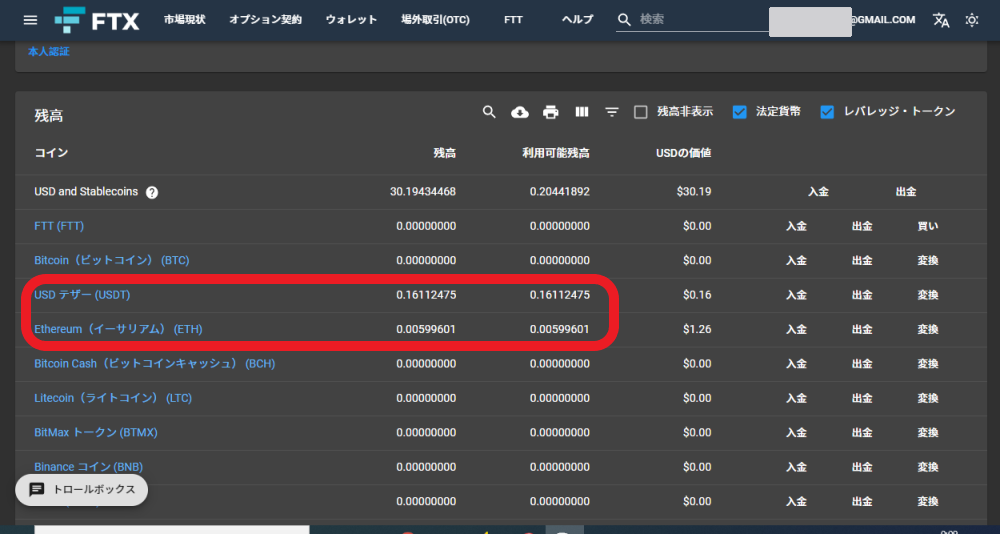Open the FTT menu item

513,20
